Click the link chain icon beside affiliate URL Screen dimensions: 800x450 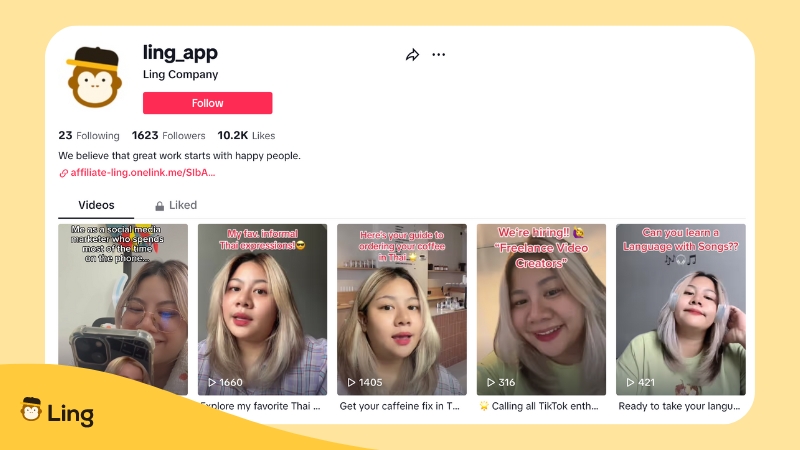click(63, 173)
